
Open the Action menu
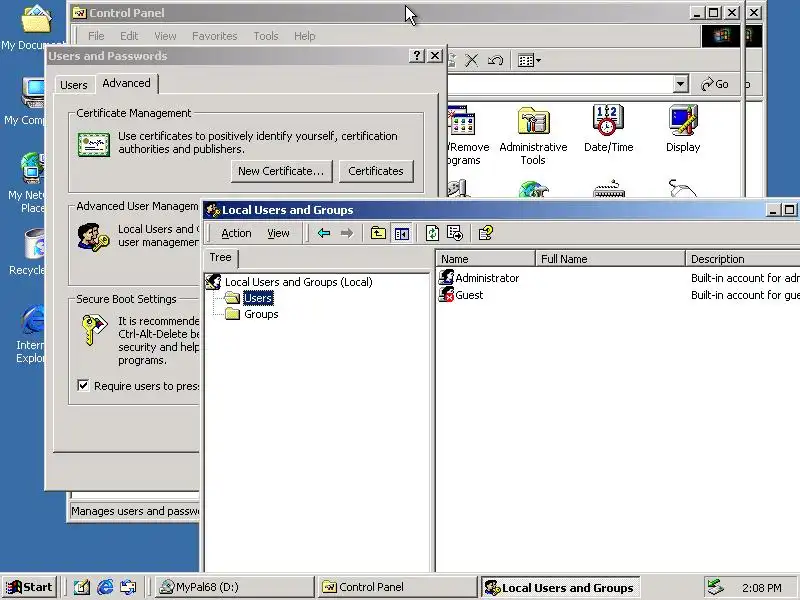click(236, 233)
